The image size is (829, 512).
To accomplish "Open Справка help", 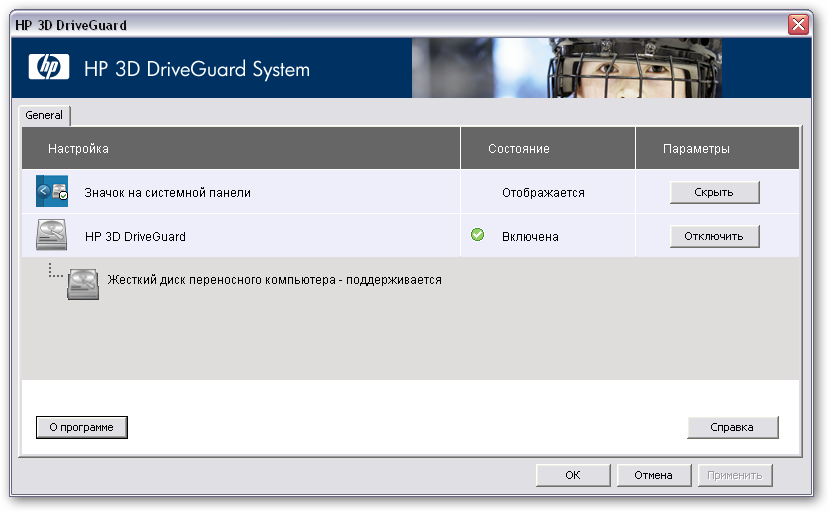I will [732, 427].
